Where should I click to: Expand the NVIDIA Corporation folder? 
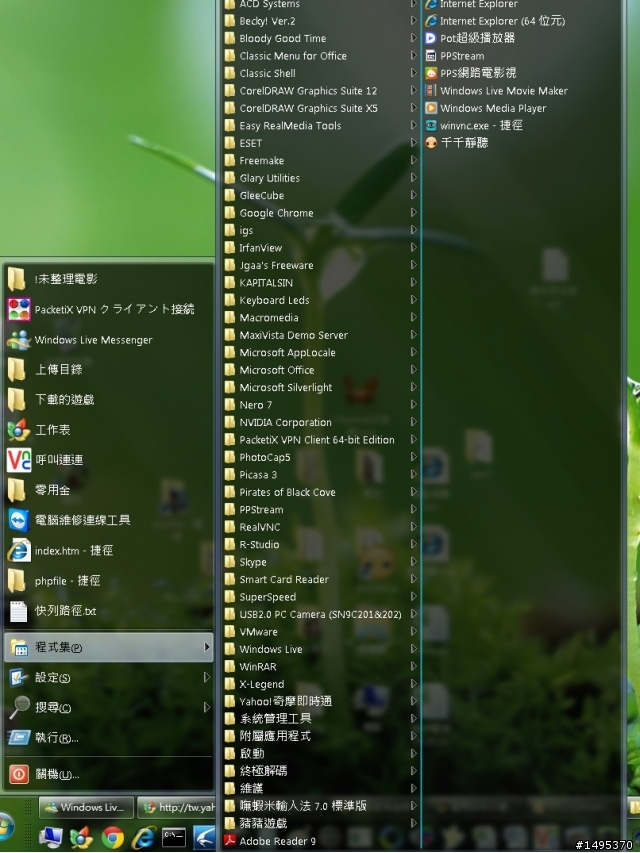coord(321,422)
